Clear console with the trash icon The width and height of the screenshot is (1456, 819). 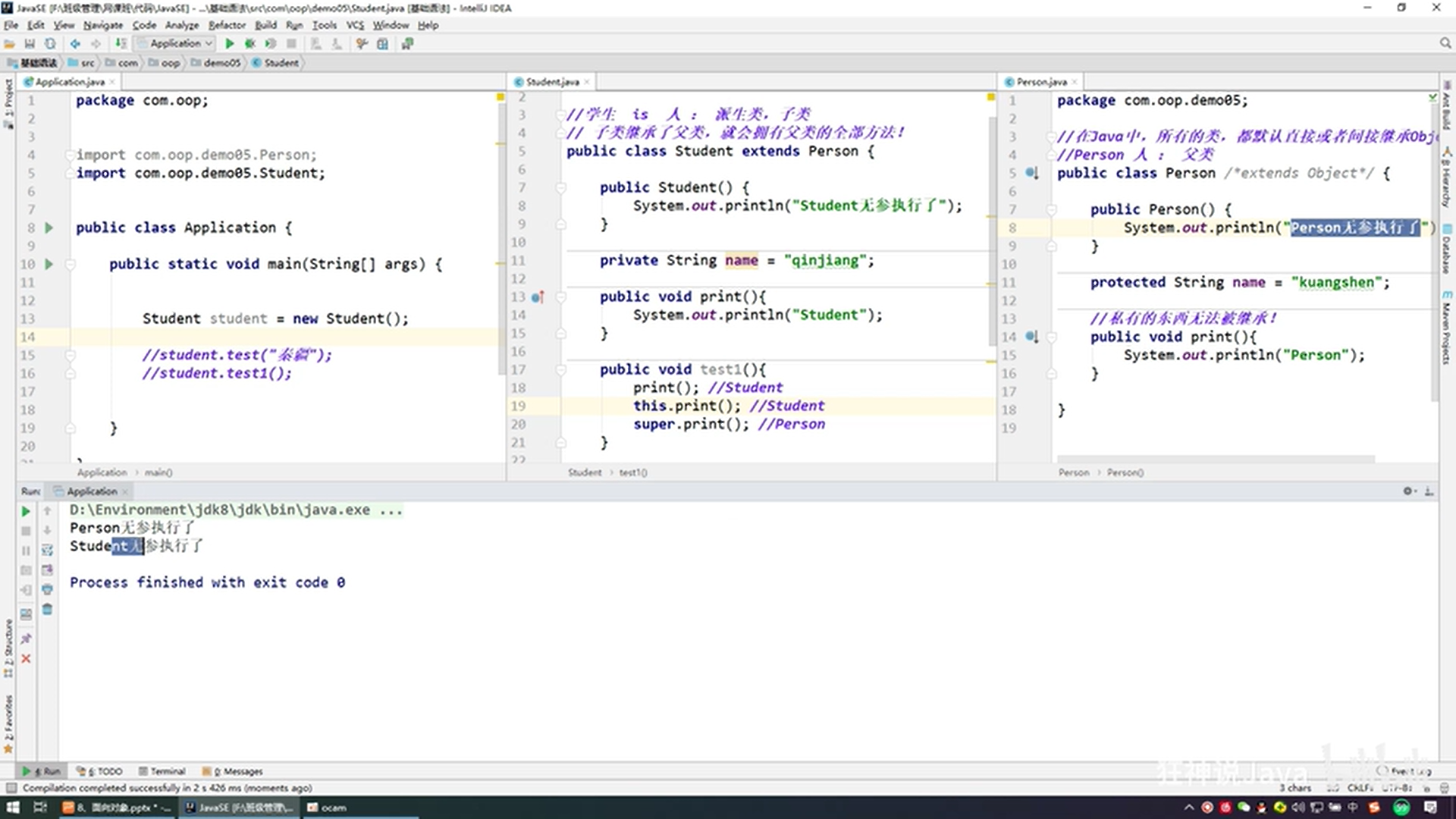coord(47,610)
